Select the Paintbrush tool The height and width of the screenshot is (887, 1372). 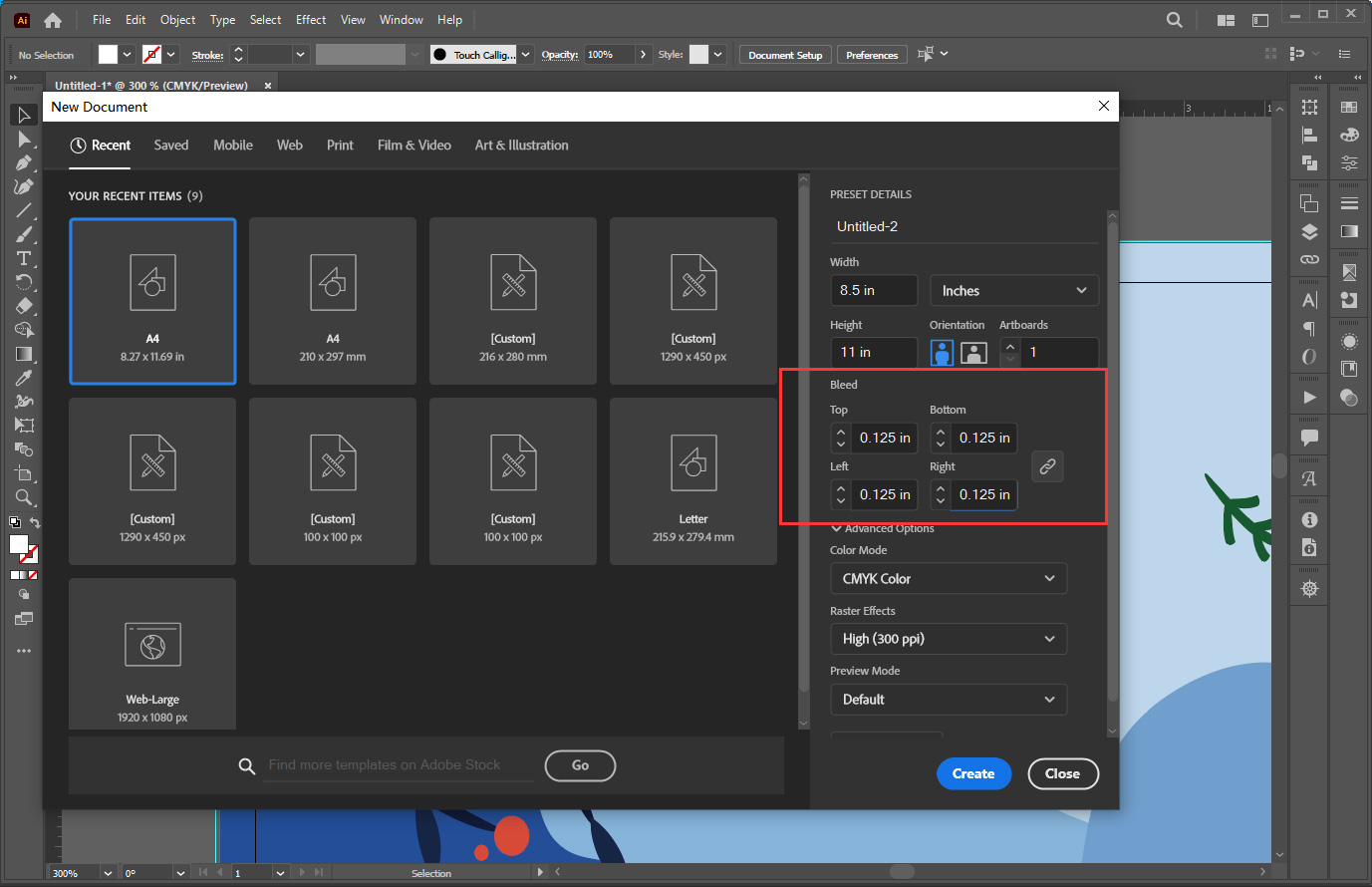tap(24, 234)
